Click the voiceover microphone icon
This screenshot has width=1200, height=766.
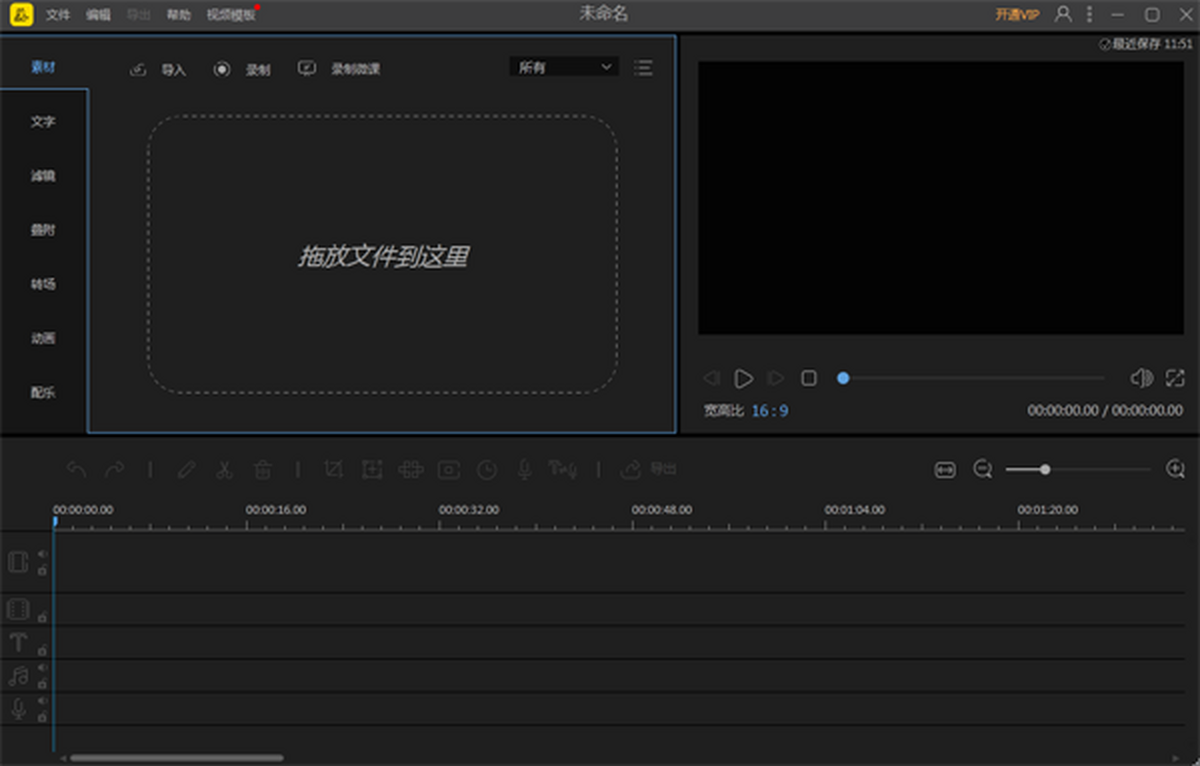524,469
